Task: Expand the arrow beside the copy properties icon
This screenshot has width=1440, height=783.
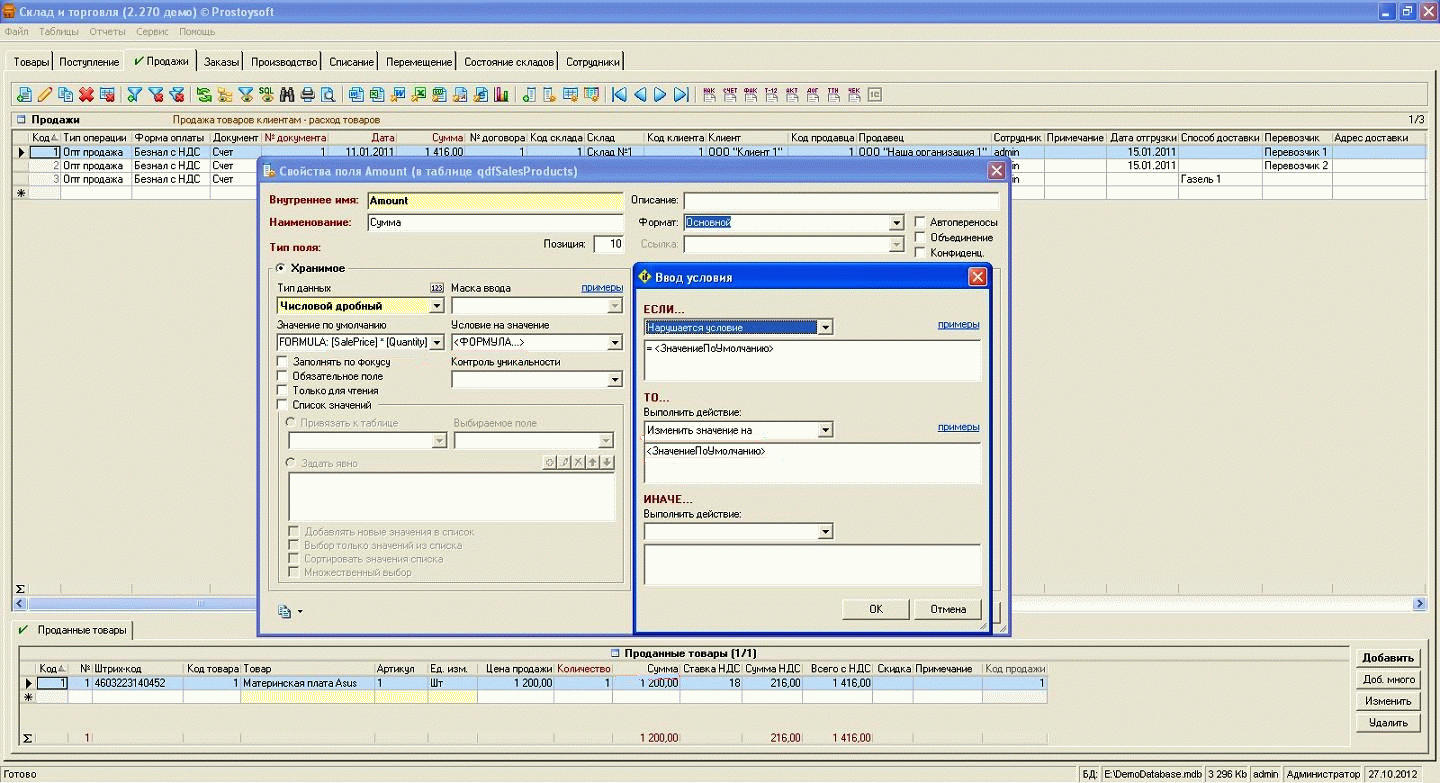Action: [x=299, y=612]
